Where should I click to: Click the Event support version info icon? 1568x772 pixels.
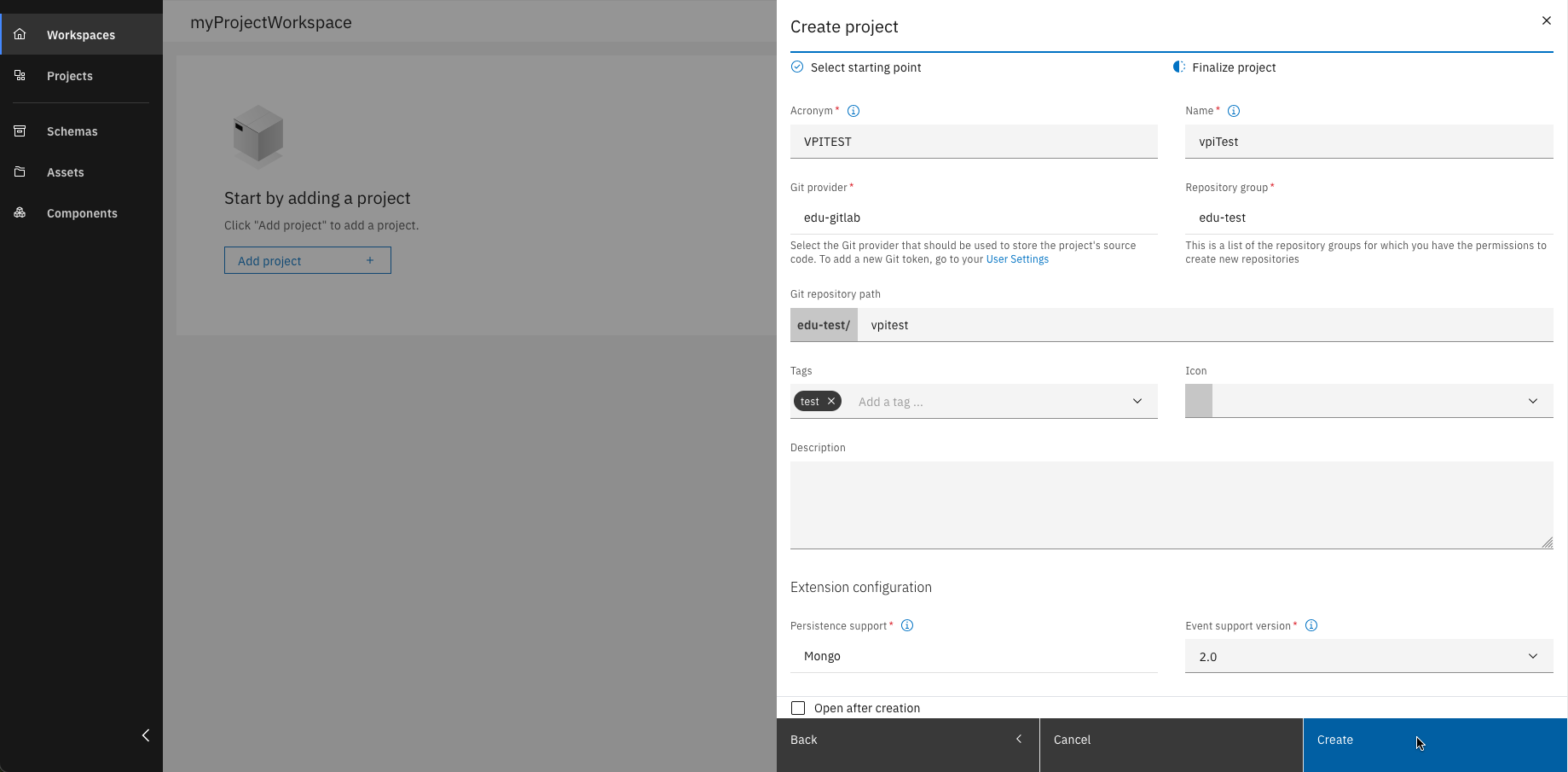(x=1311, y=625)
